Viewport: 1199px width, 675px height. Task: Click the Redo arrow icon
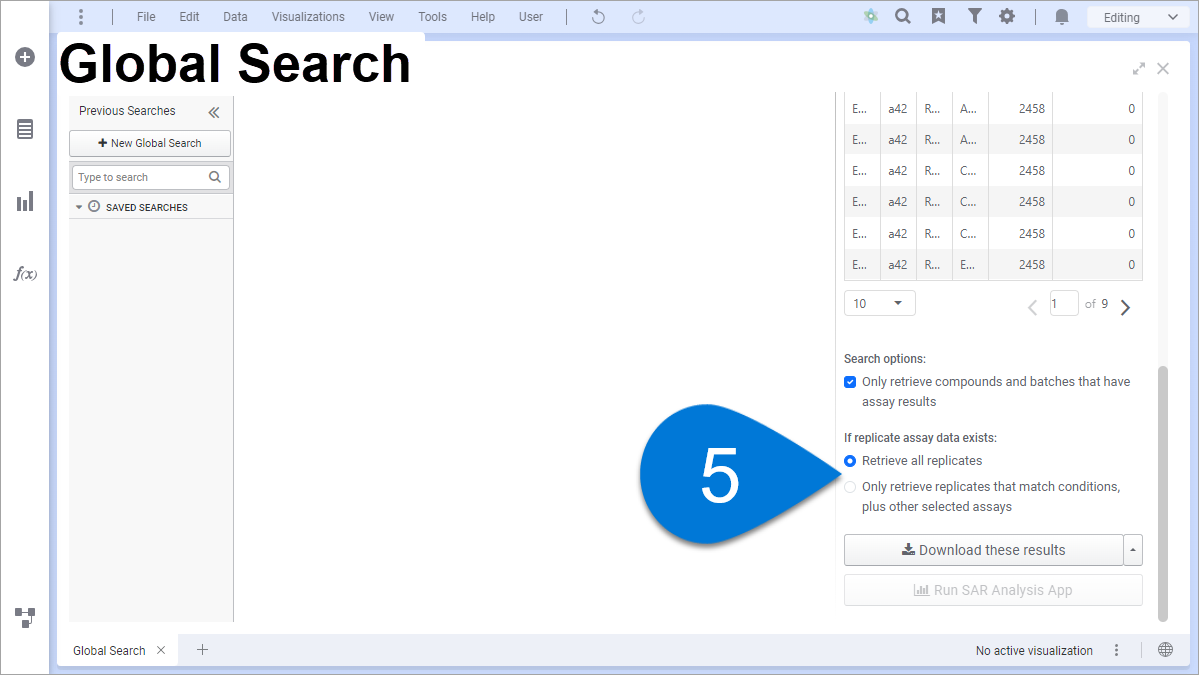(638, 17)
